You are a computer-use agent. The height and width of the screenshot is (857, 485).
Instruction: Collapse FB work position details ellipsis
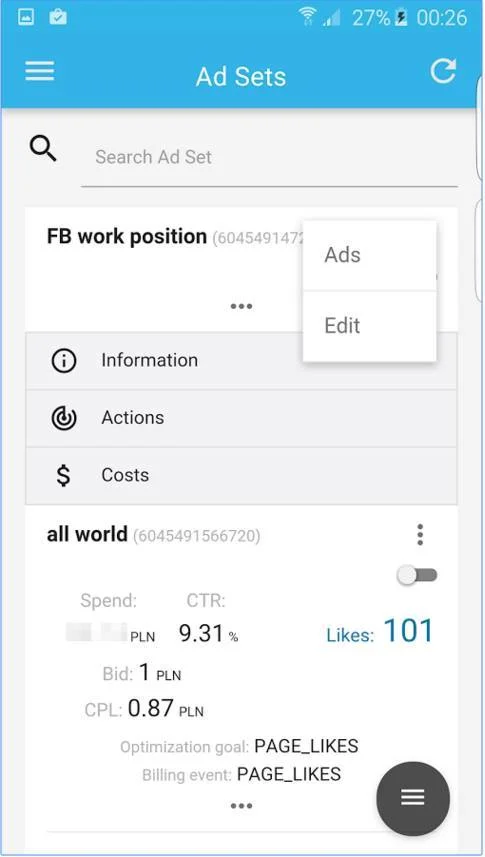[x=241, y=306]
